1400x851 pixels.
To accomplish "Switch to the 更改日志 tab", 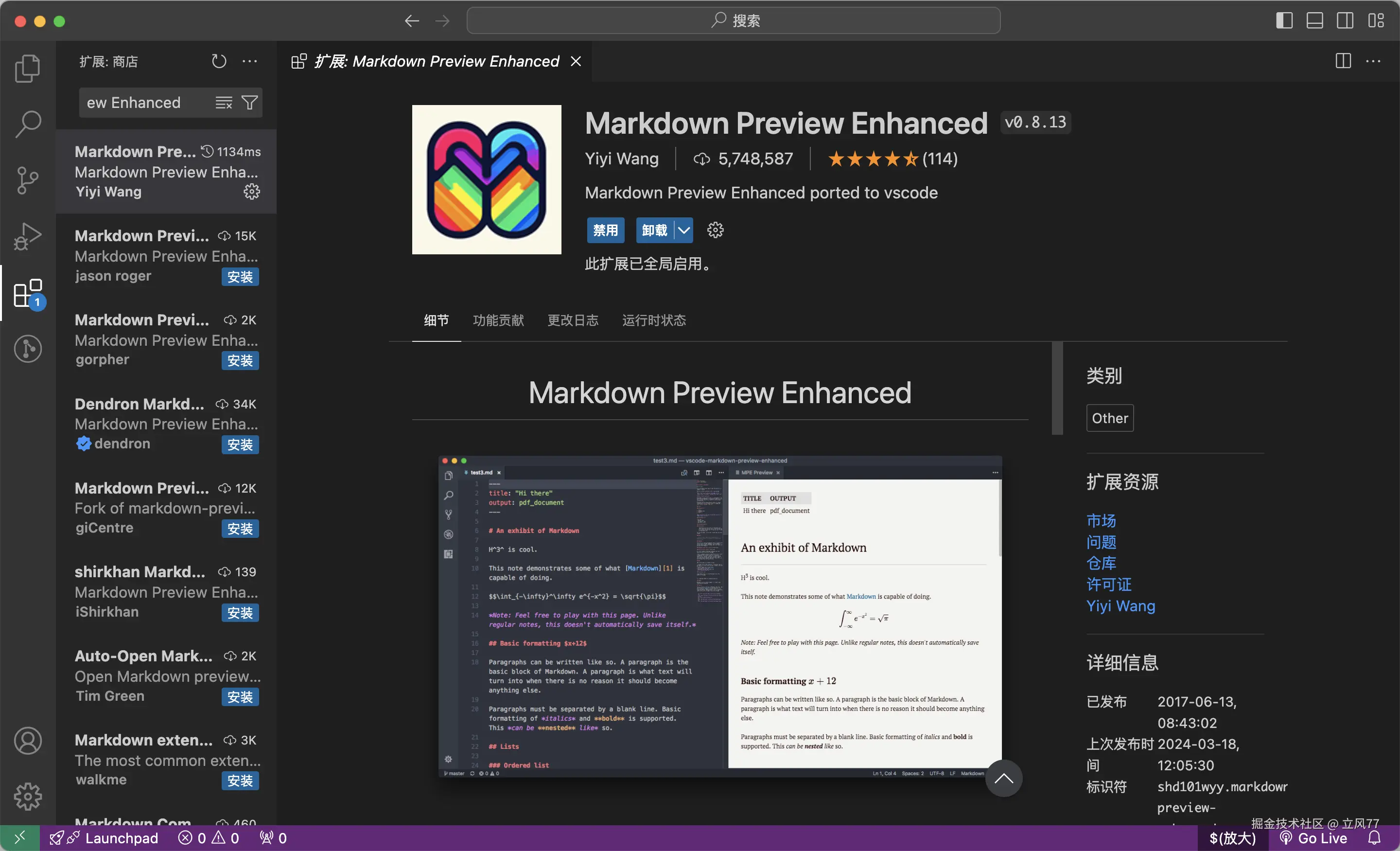I will pyautogui.click(x=573, y=320).
